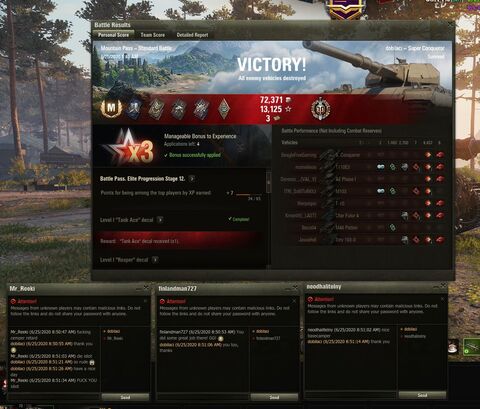Send message in Mr_Rooki chat window
480x409 pixels.
pyautogui.click(x=125, y=397)
